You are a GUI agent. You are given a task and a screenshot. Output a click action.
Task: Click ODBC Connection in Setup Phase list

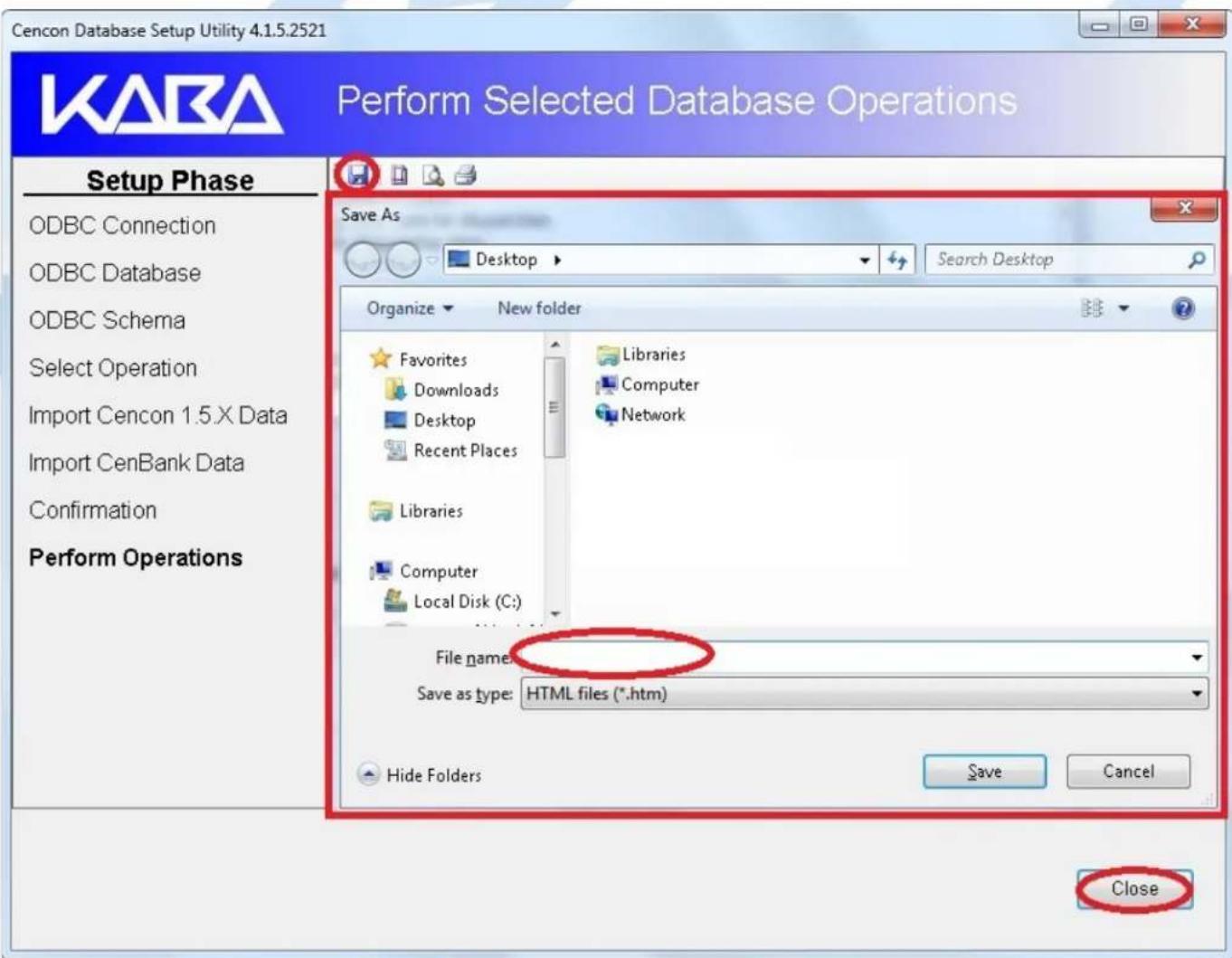(x=122, y=225)
